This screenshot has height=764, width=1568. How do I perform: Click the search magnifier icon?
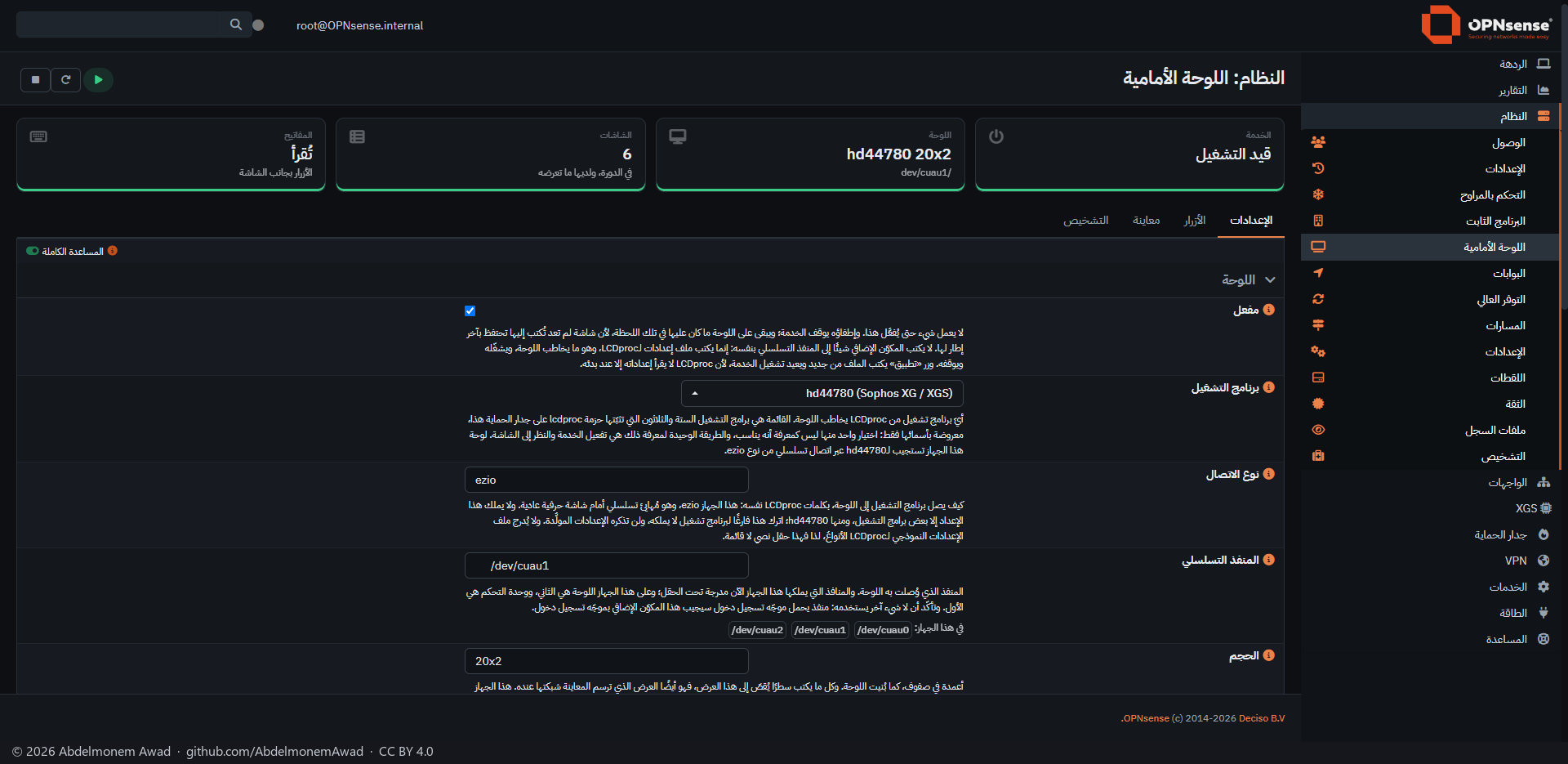point(236,25)
